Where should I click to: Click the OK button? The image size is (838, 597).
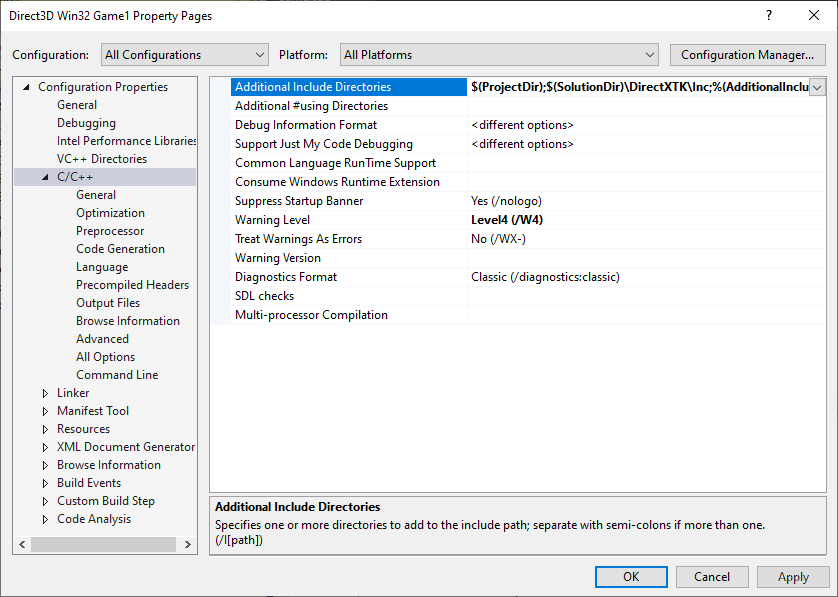631,577
